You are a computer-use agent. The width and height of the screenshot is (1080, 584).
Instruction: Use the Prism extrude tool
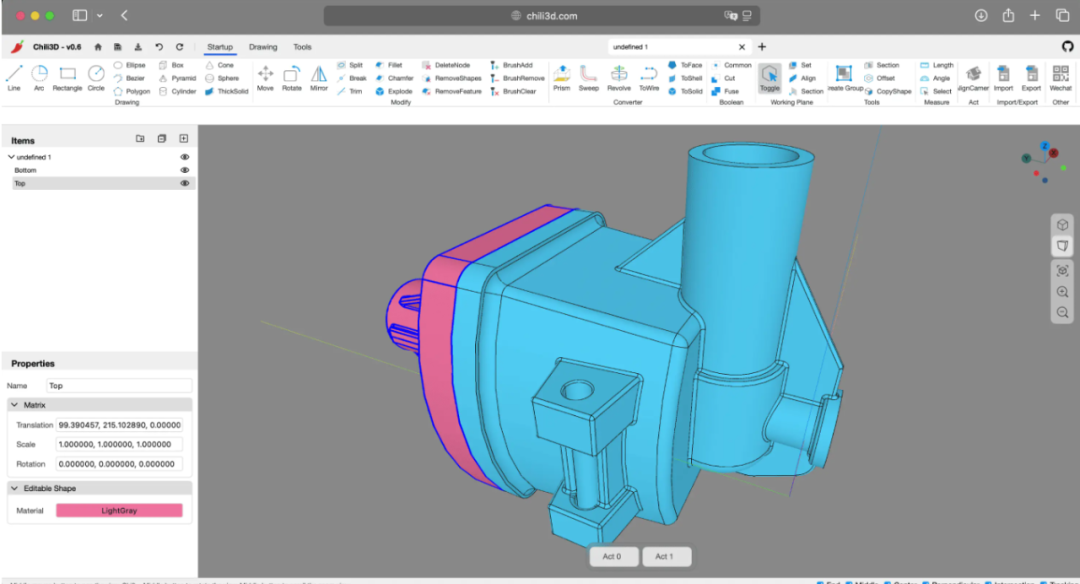[561, 77]
